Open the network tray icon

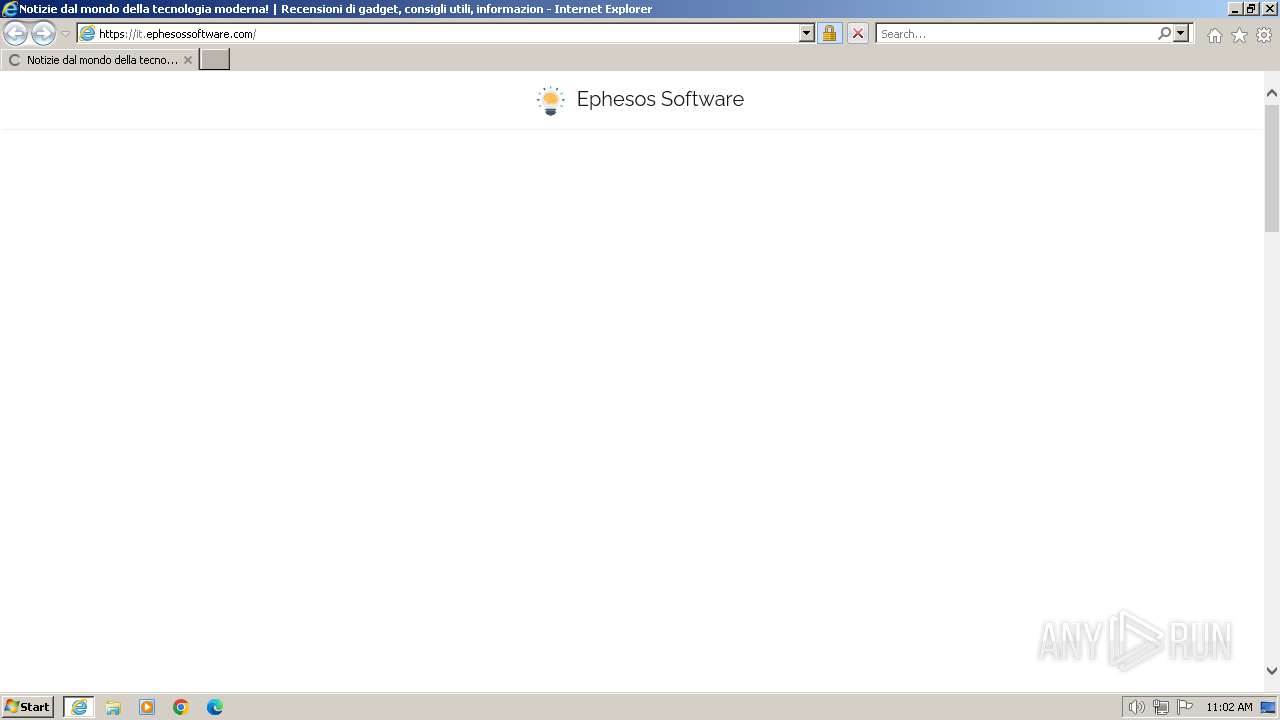1161,707
